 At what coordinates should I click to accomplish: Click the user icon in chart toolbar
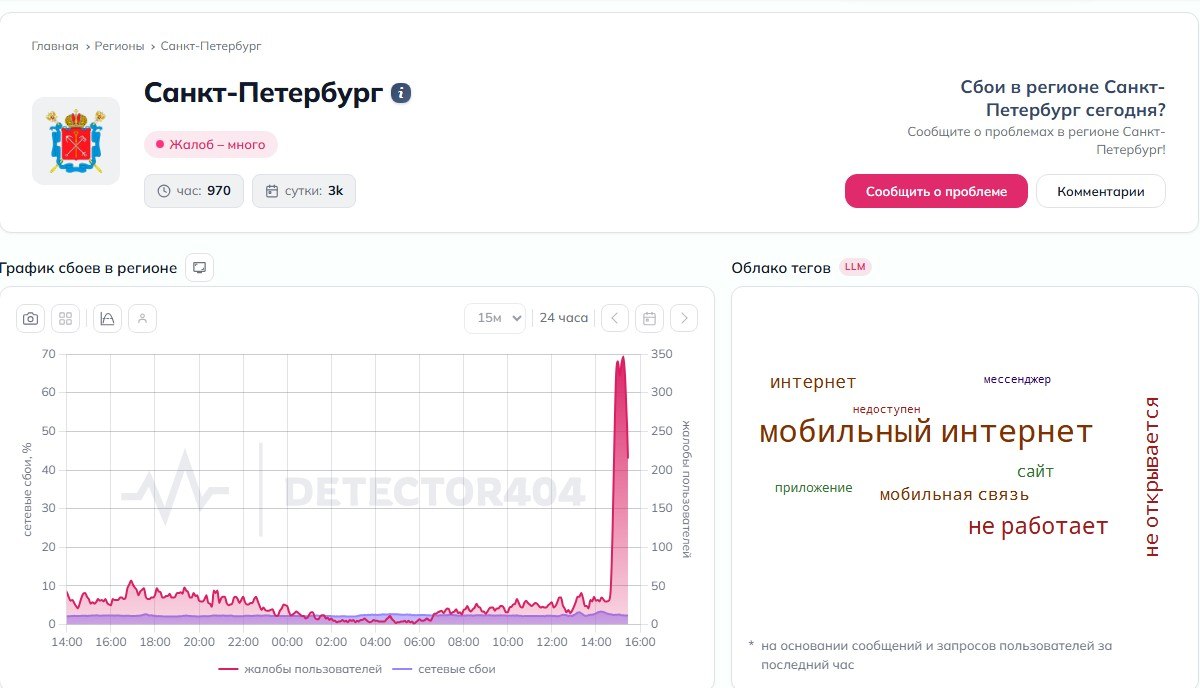142,318
